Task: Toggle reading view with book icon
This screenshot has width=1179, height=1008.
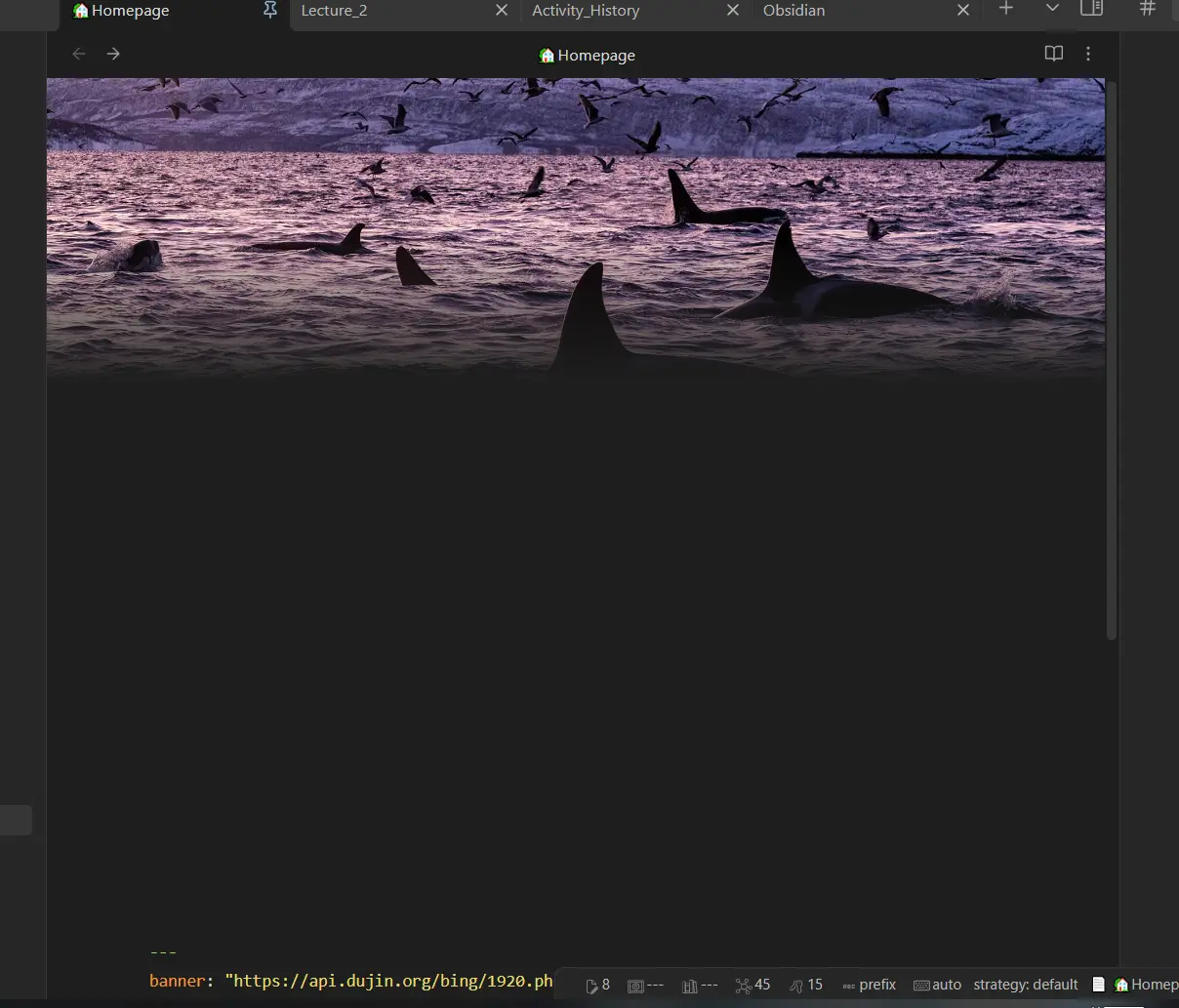Action: click(x=1054, y=55)
